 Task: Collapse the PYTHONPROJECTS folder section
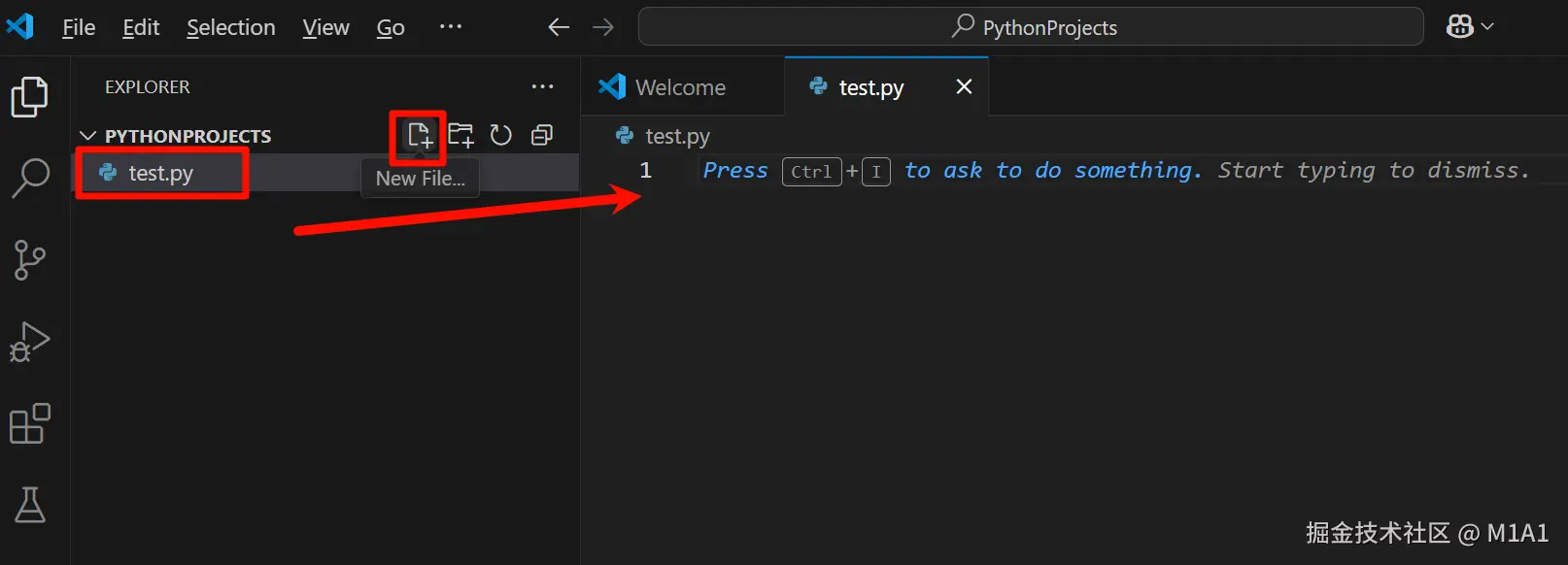88,136
